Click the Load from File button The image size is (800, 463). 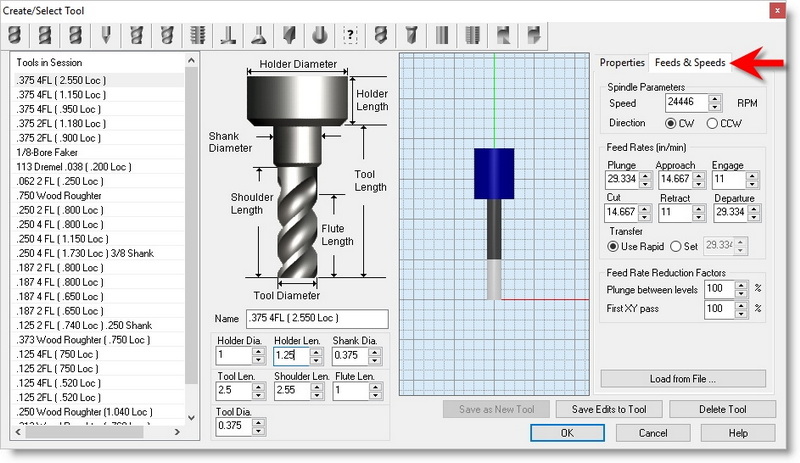pos(683,379)
